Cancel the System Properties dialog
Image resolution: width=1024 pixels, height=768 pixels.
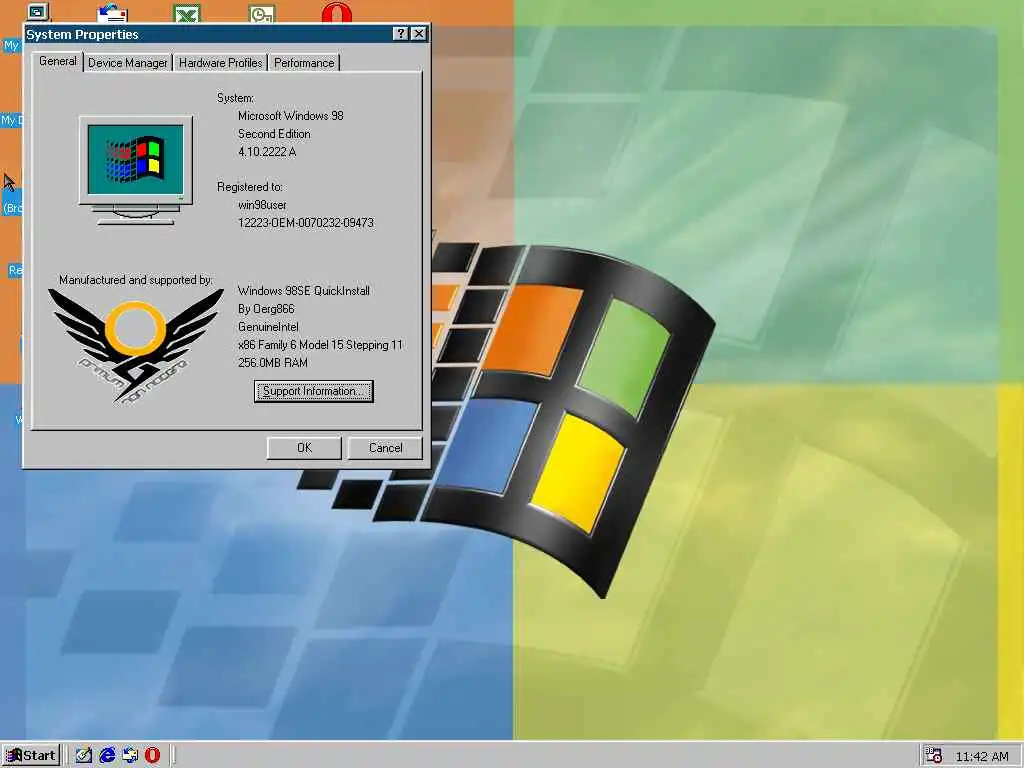point(385,448)
